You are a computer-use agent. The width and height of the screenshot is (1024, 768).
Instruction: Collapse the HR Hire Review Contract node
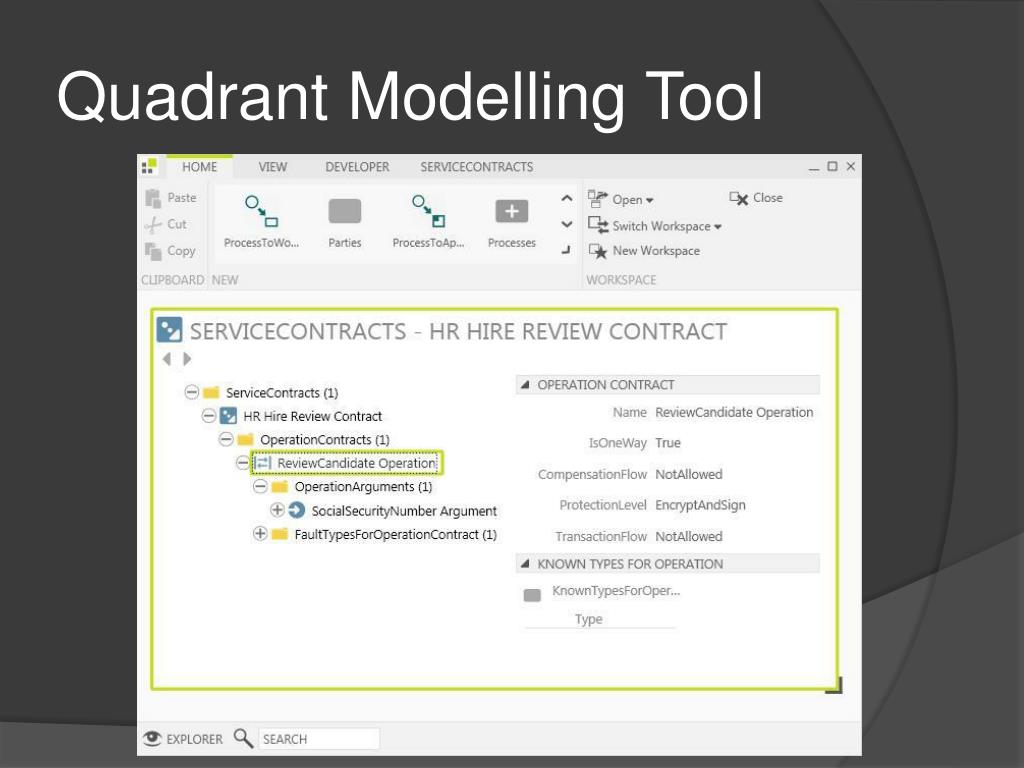point(208,416)
